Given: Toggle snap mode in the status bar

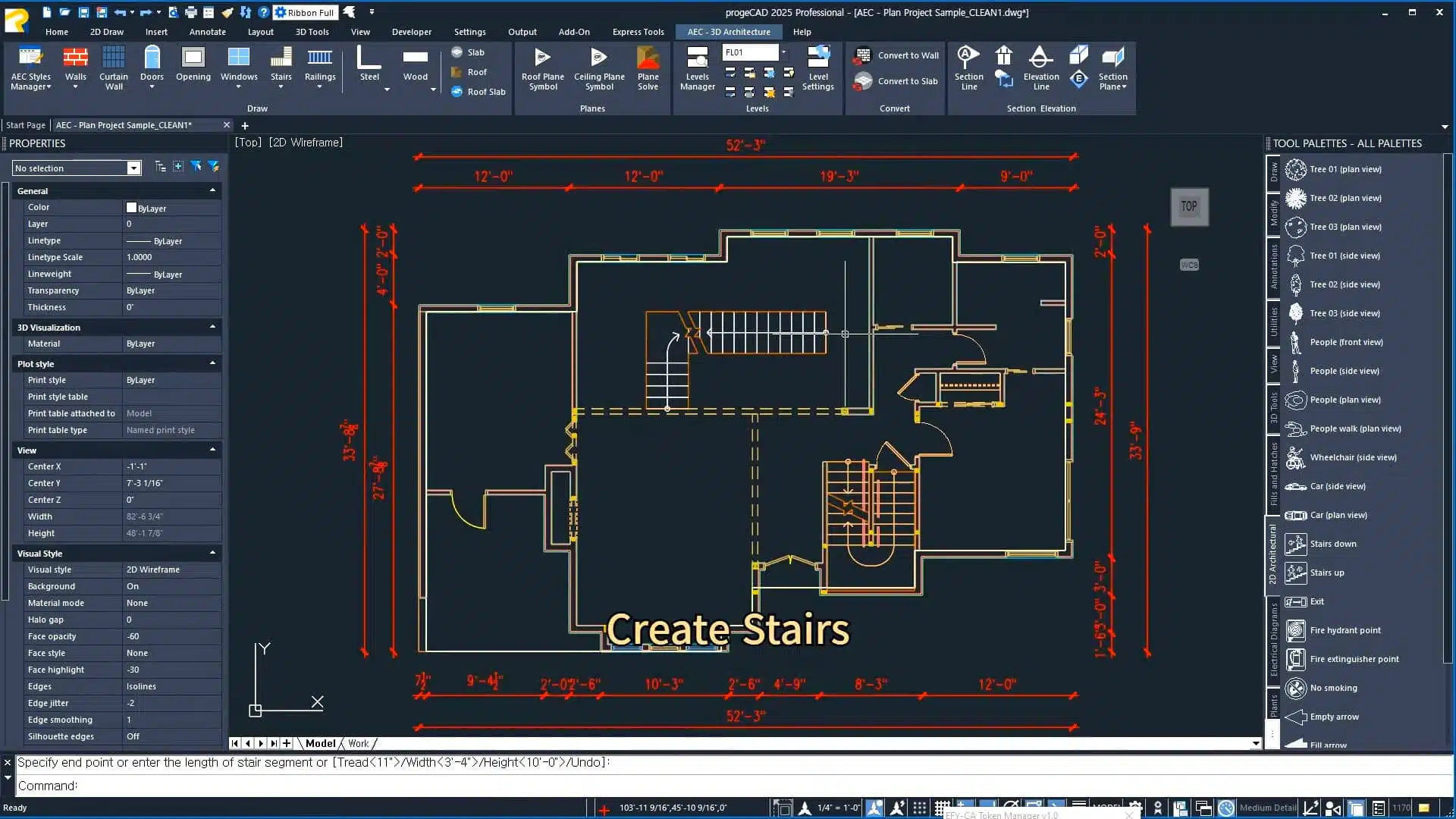Looking at the screenshot, I should [x=918, y=808].
